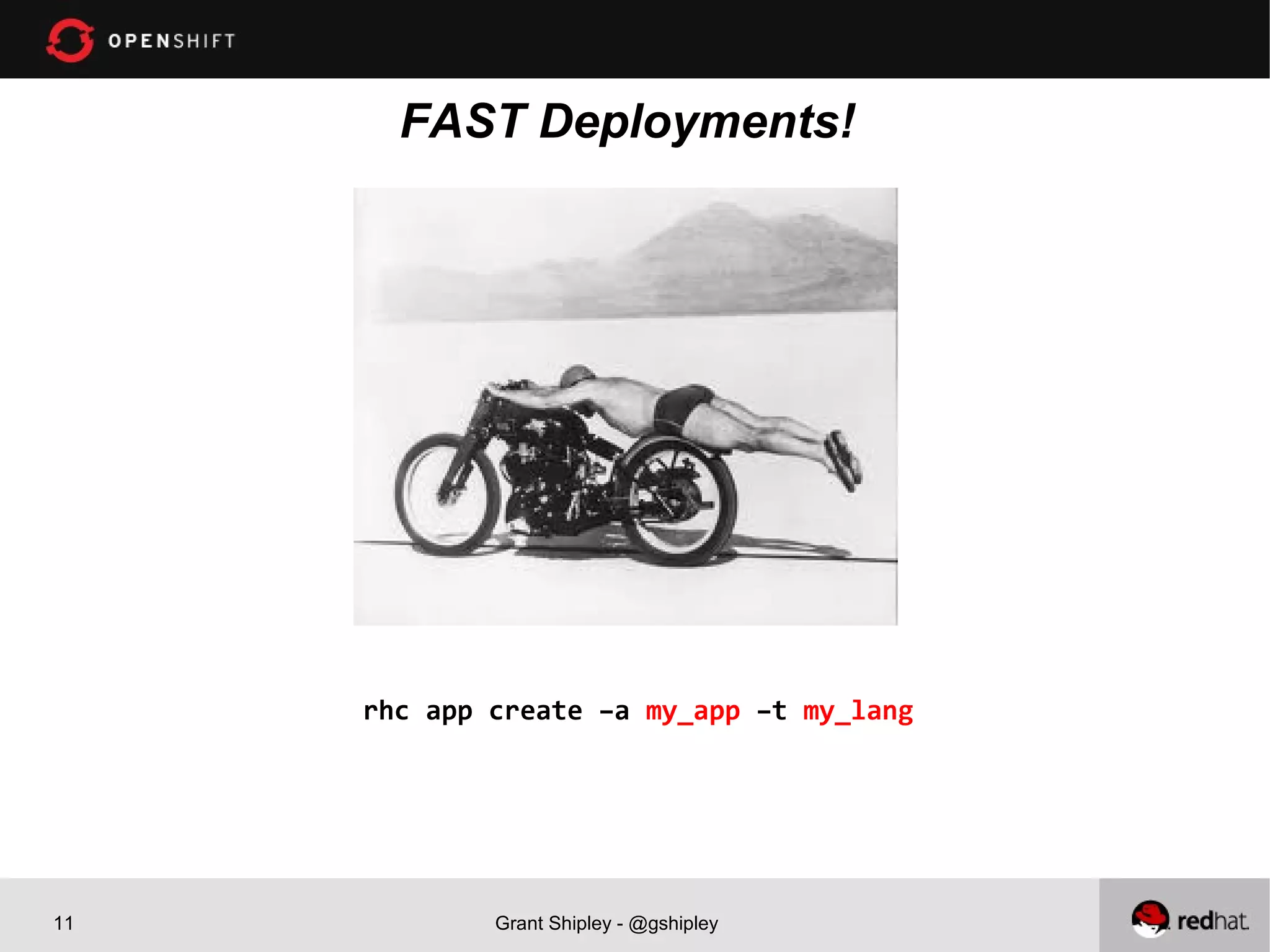Click the Red Hat shadowman hat icon

(x=1150, y=919)
